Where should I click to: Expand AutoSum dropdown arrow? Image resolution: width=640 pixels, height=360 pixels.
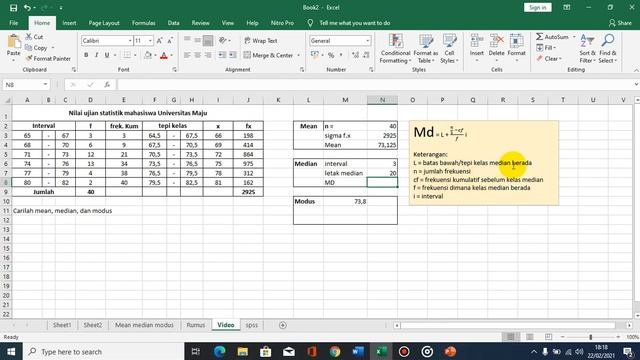pyautogui.click(x=573, y=37)
